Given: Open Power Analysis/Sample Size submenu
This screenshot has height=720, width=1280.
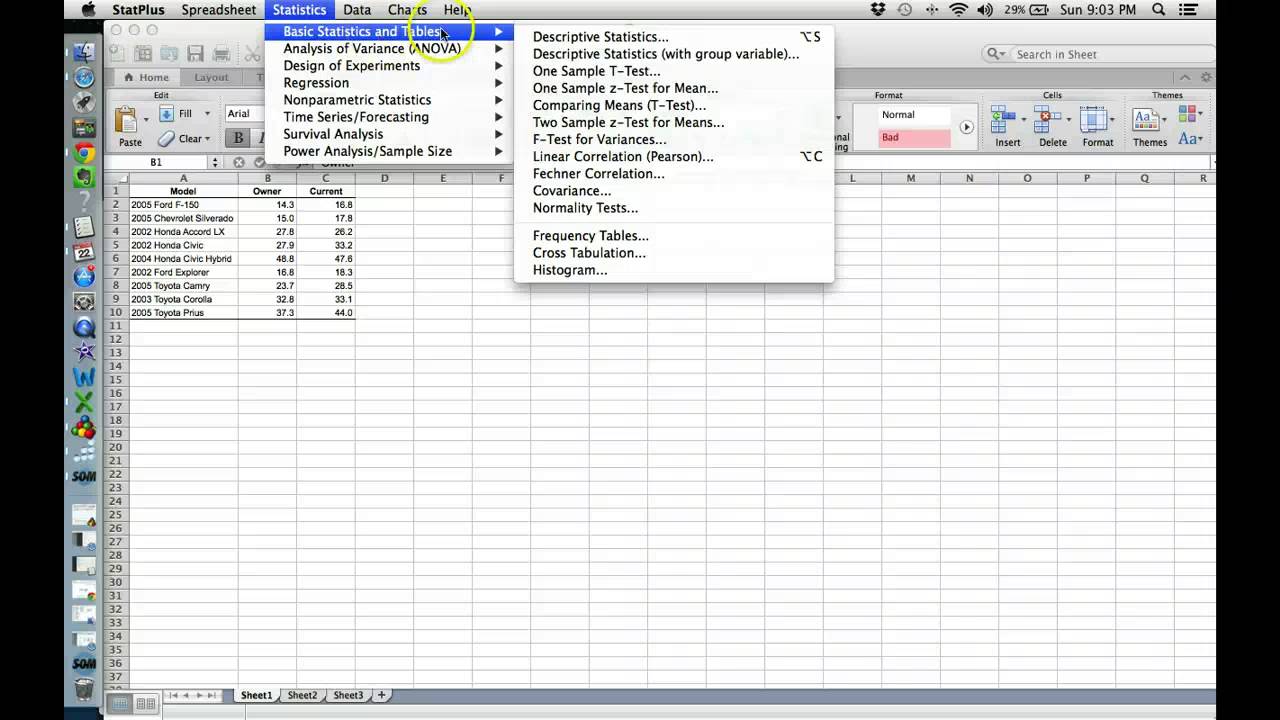Looking at the screenshot, I should coord(389,151).
